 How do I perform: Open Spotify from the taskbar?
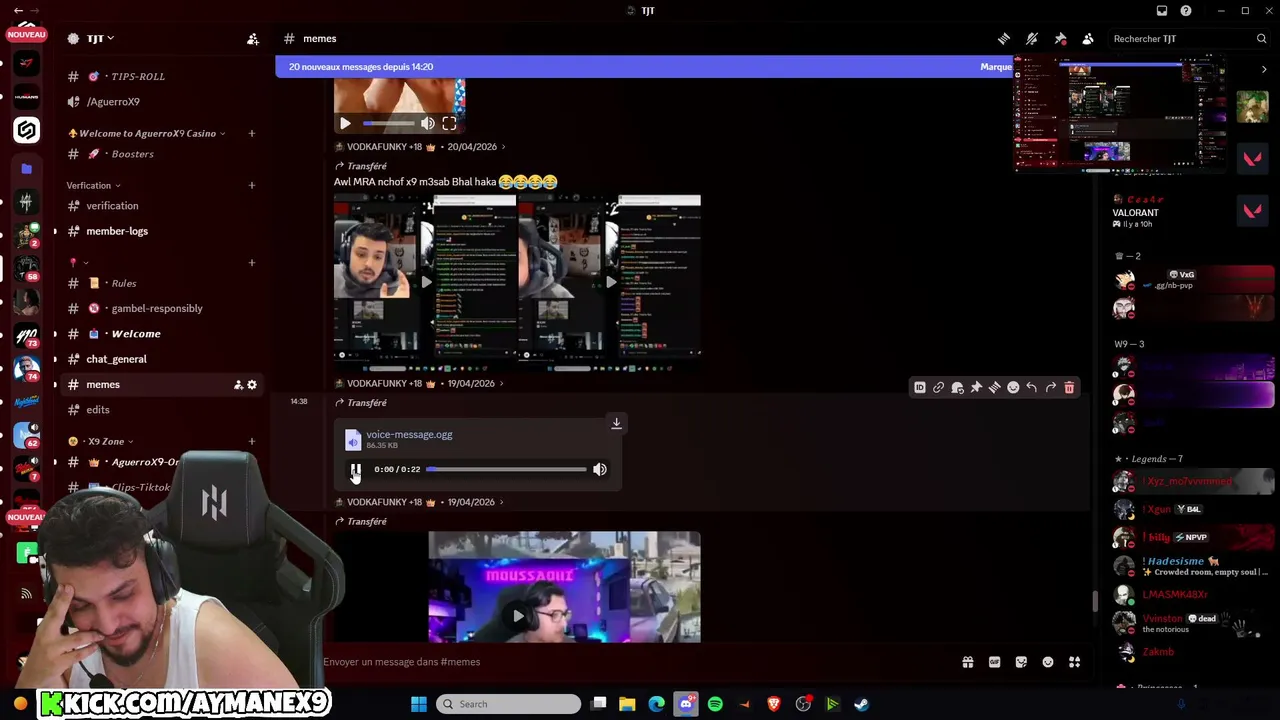tap(715, 704)
